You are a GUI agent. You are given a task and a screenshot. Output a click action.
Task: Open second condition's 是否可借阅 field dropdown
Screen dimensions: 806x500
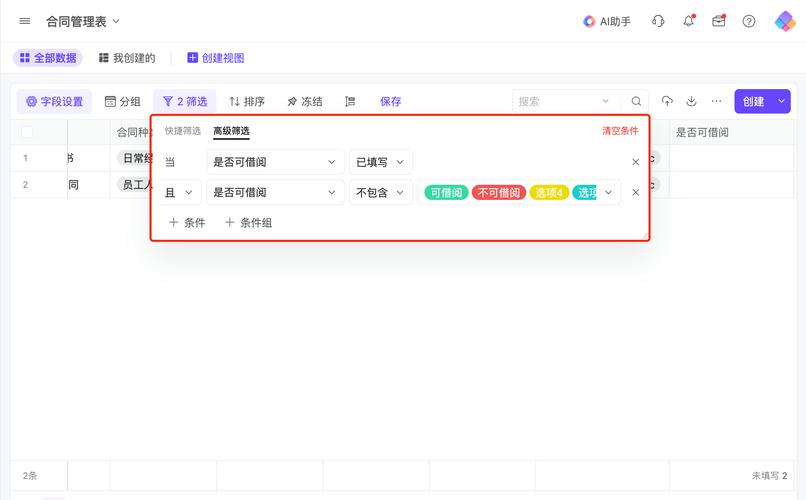tap(275, 192)
